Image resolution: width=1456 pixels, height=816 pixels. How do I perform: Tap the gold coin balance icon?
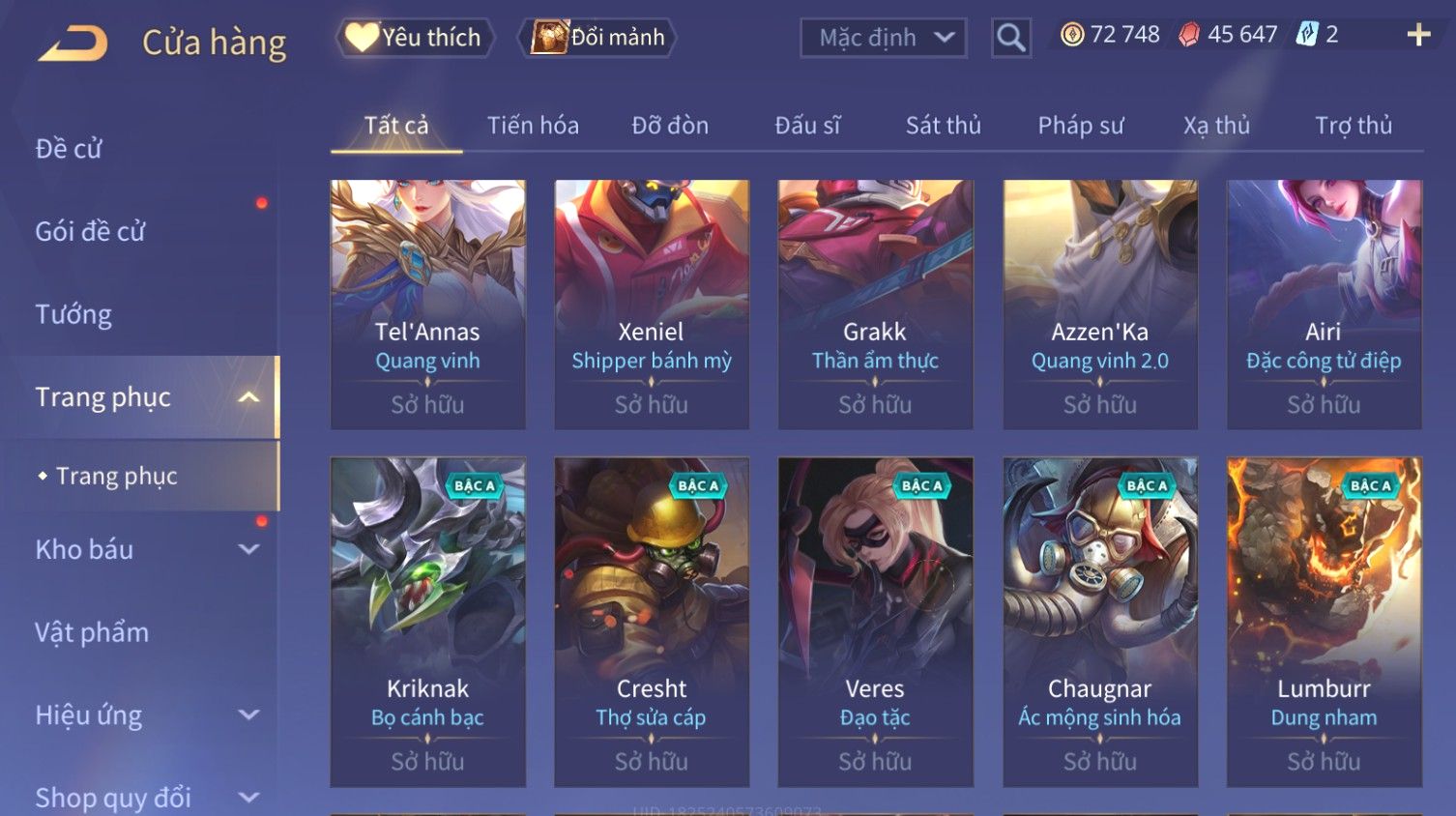(1071, 35)
